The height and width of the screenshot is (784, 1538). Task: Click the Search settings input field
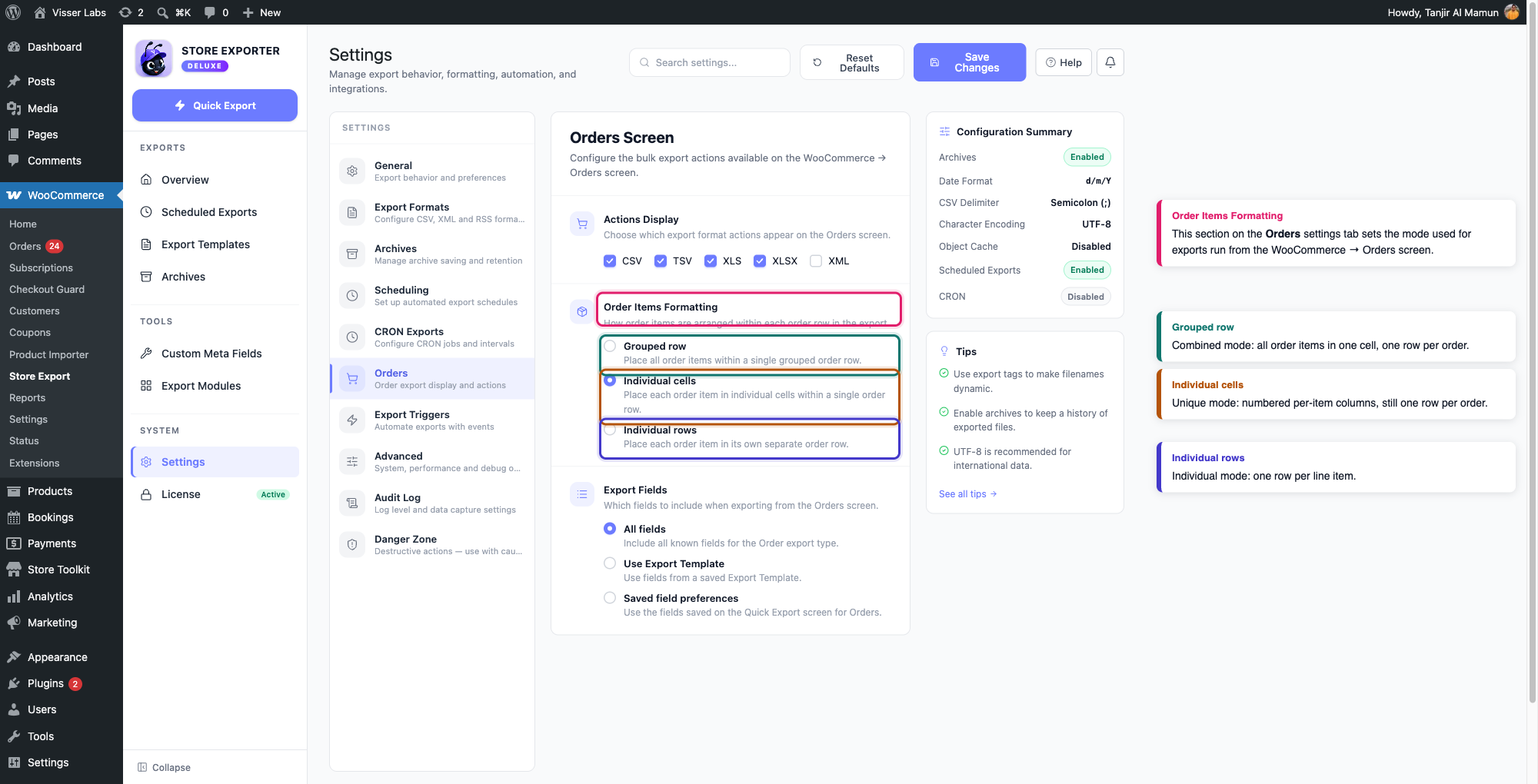(709, 62)
